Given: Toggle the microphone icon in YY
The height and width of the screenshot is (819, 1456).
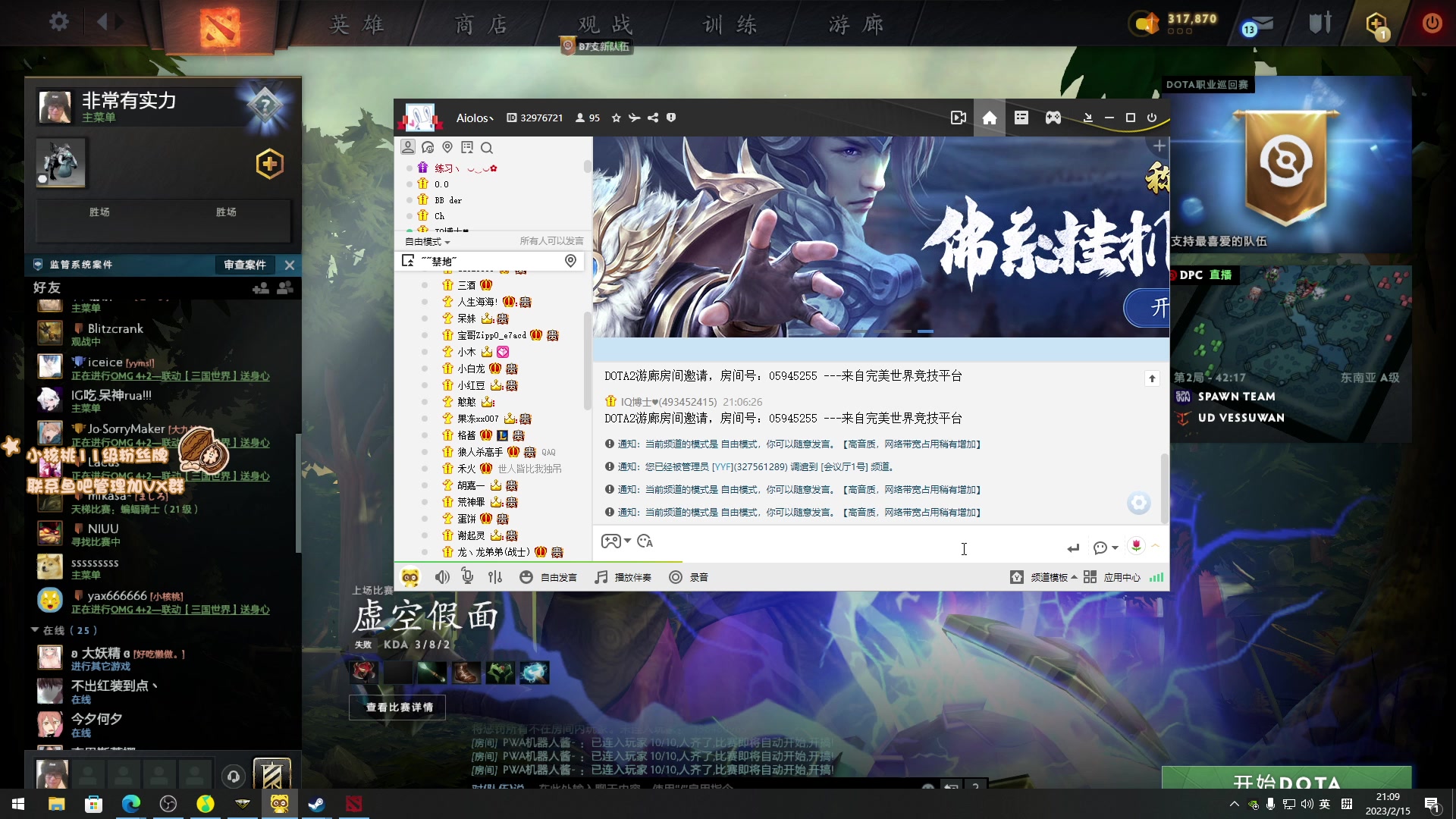Looking at the screenshot, I should pos(468,577).
